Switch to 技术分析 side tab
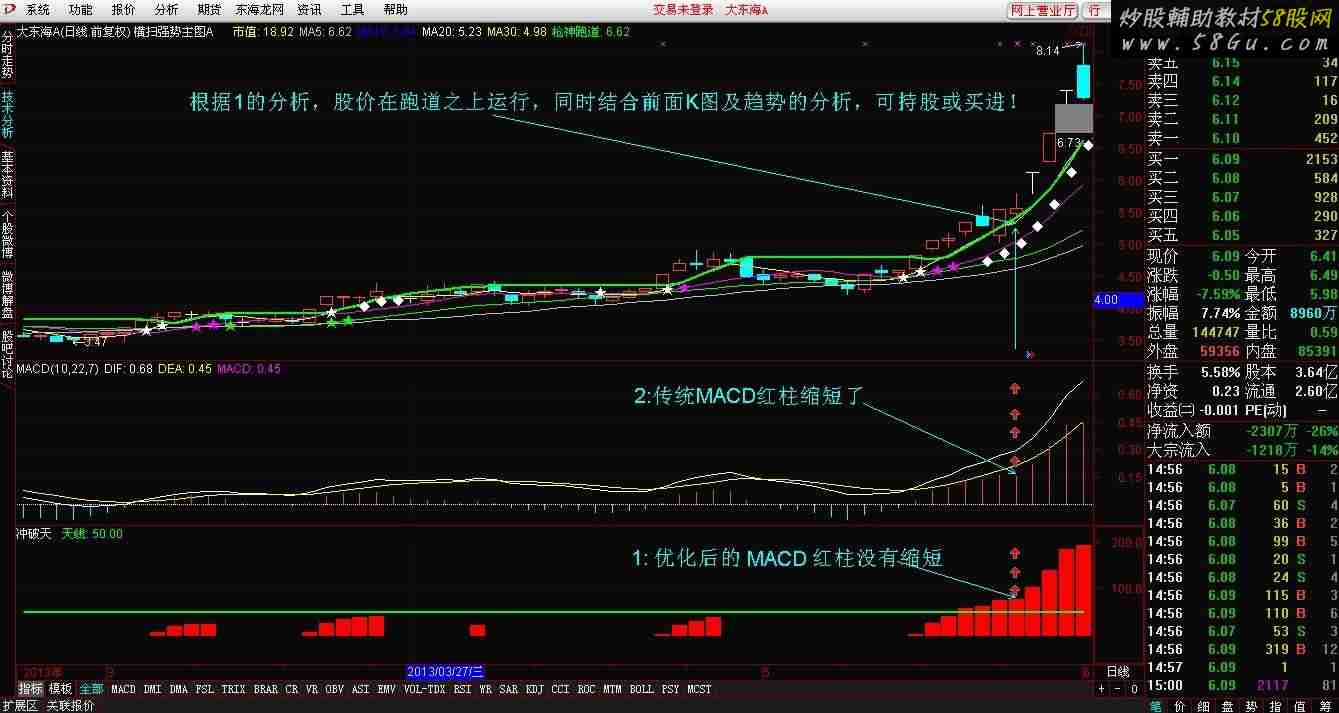Image resolution: width=1339 pixels, height=713 pixels. pyautogui.click(x=8, y=114)
